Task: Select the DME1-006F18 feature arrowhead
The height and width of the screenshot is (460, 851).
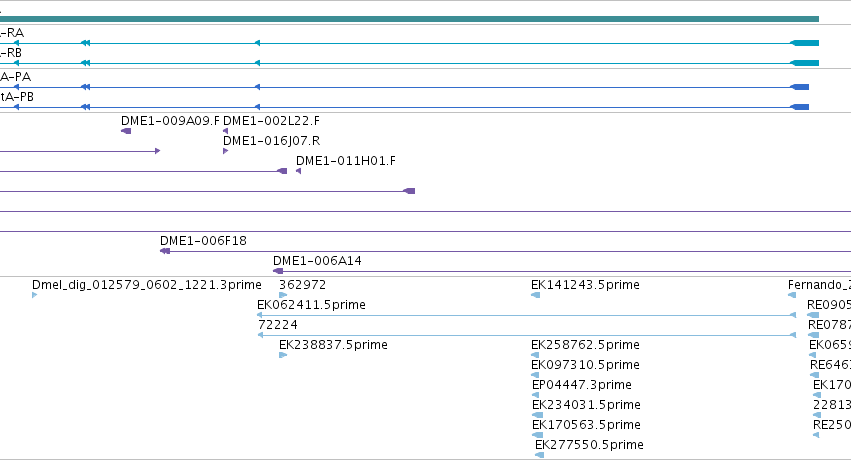Action: [165, 251]
